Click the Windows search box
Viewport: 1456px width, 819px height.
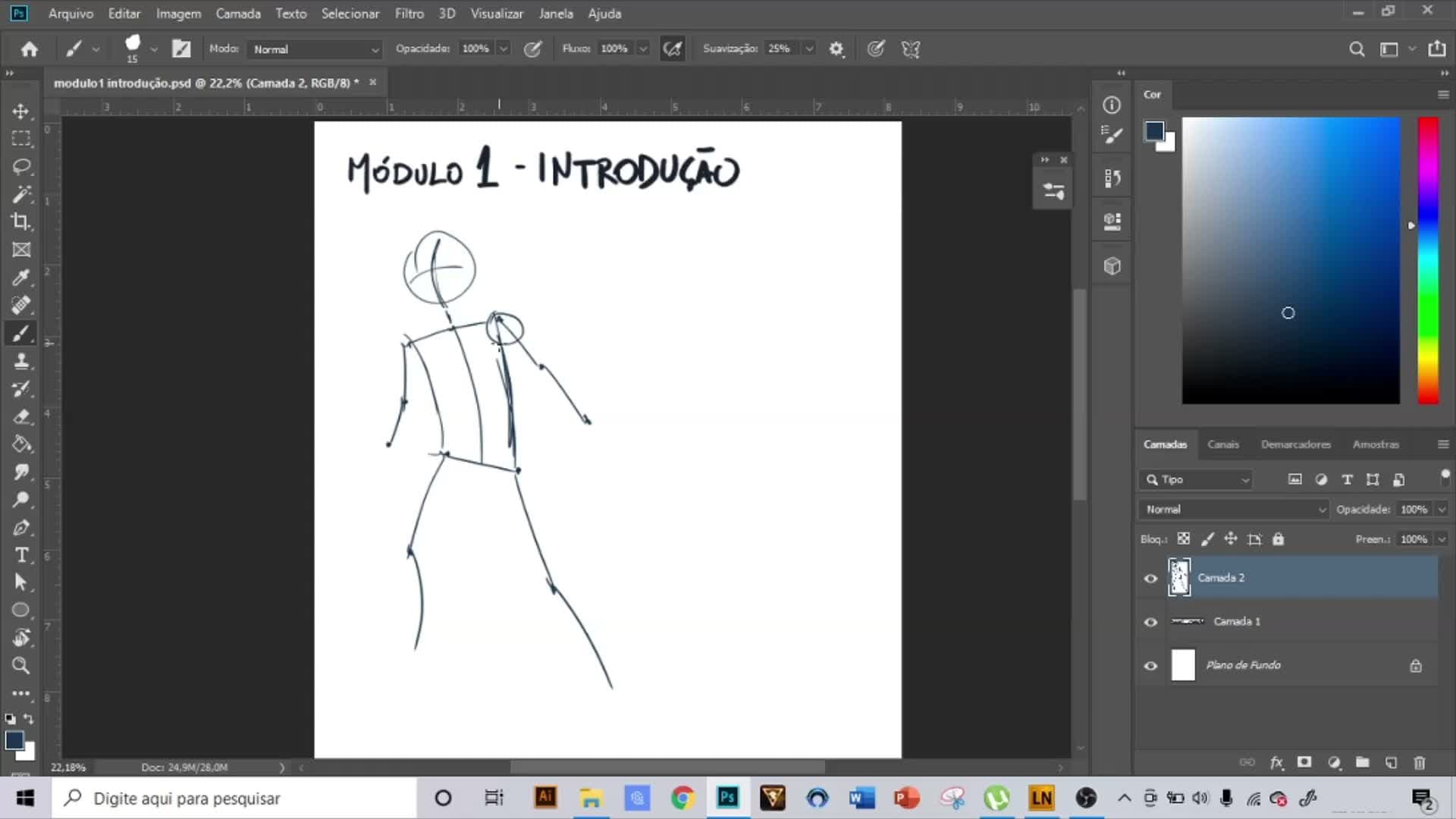coord(234,798)
